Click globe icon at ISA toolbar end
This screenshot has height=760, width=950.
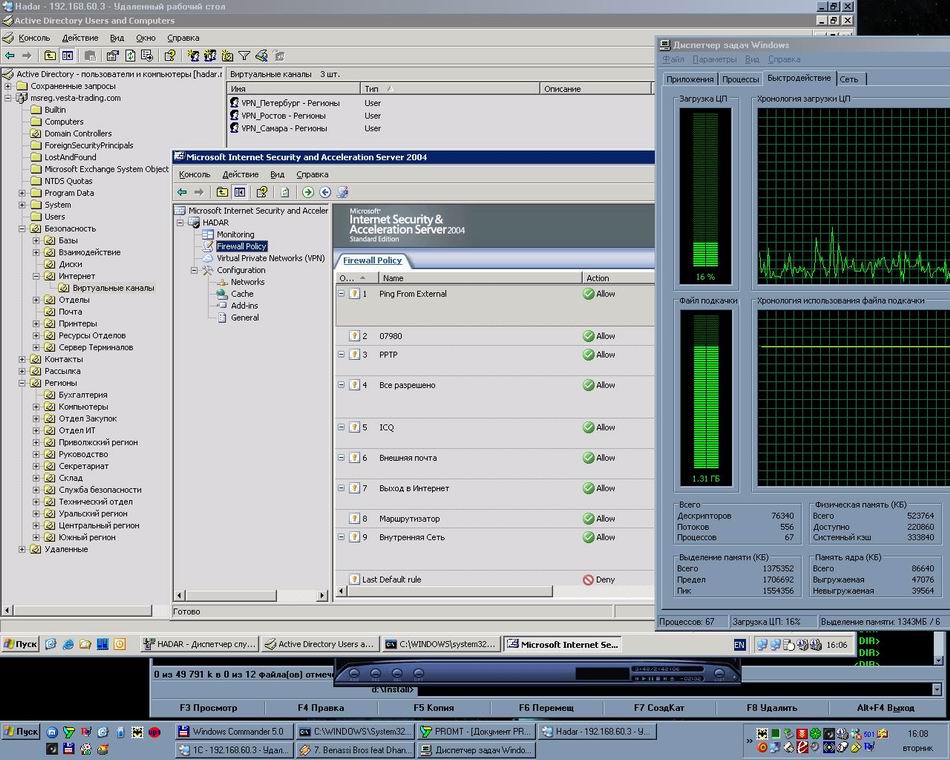342,192
